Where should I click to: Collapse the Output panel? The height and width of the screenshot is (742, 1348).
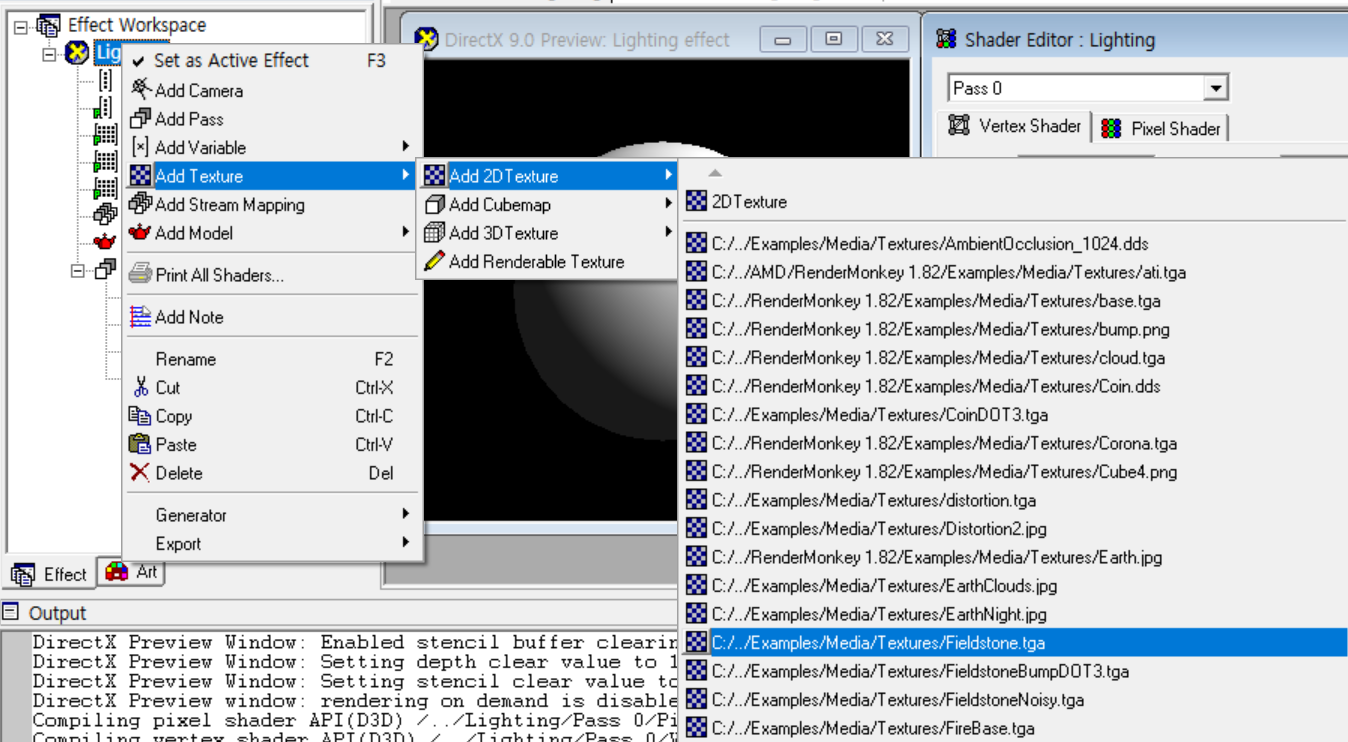10,612
